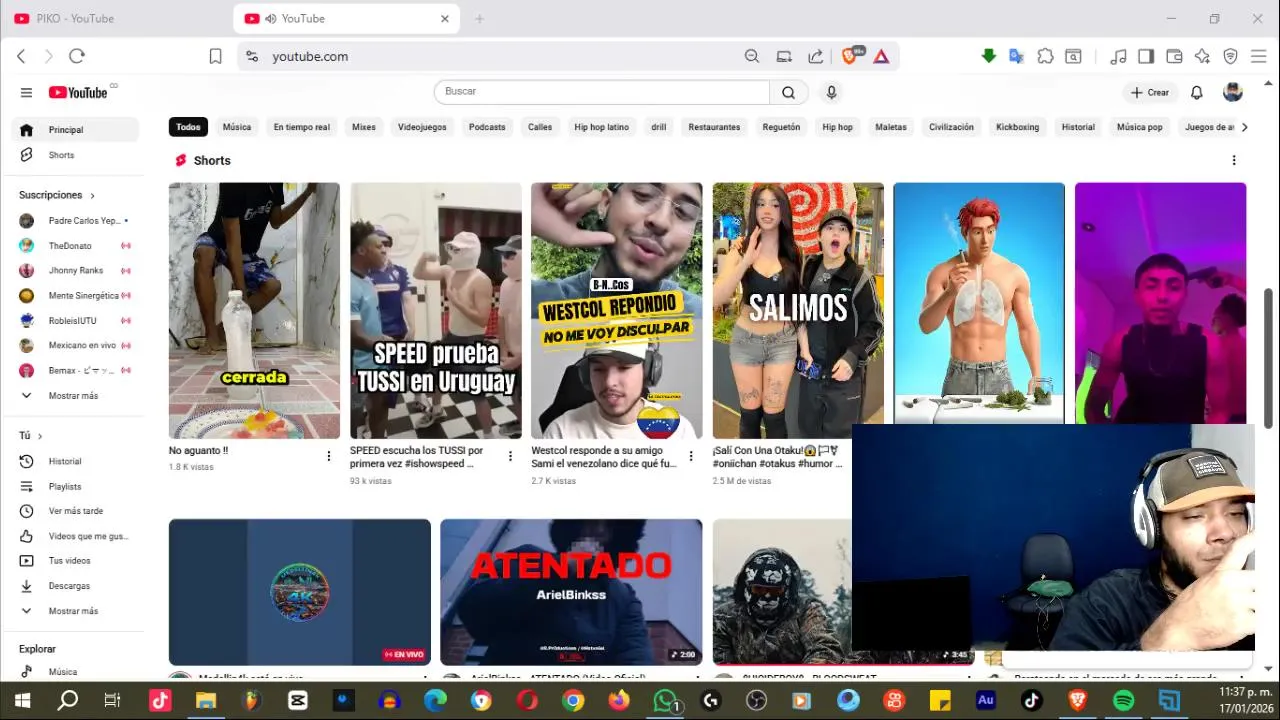Show more filter chips with the right arrow
The height and width of the screenshot is (720, 1280).
[1244, 127]
